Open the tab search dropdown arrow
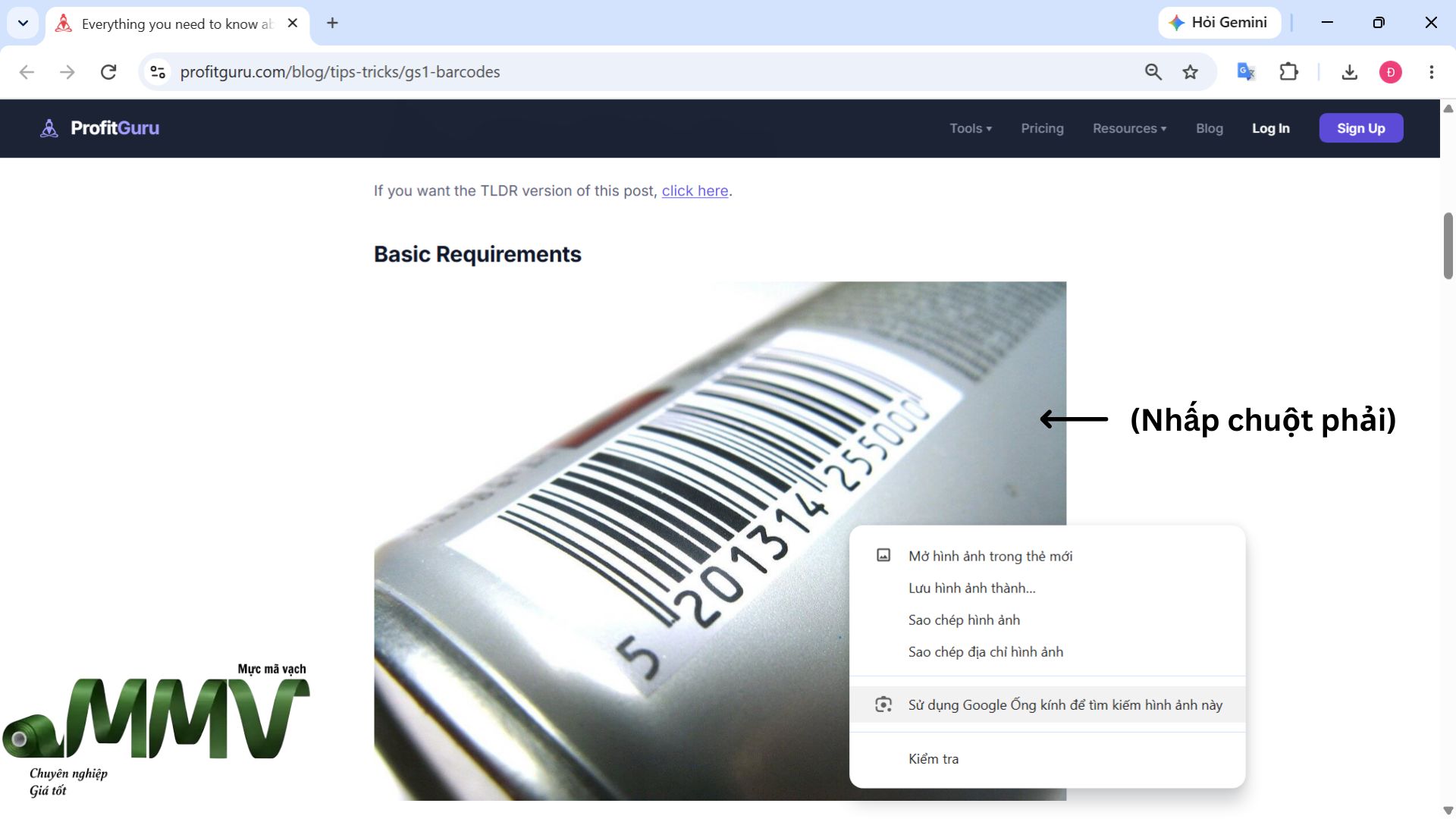Viewport: 1456px width, 819px height. coord(23,23)
